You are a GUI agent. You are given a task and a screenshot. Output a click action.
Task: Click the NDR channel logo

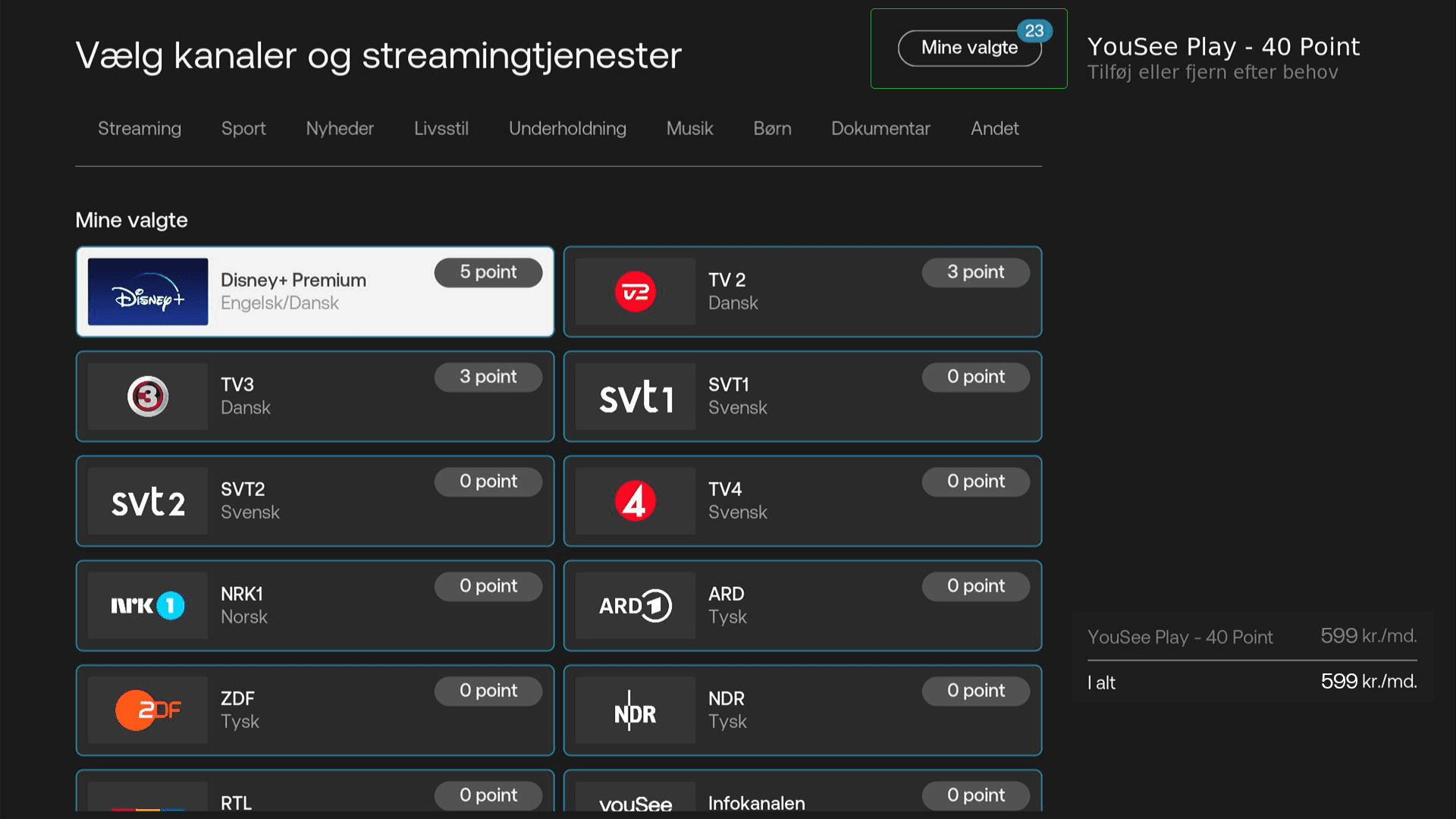(635, 711)
